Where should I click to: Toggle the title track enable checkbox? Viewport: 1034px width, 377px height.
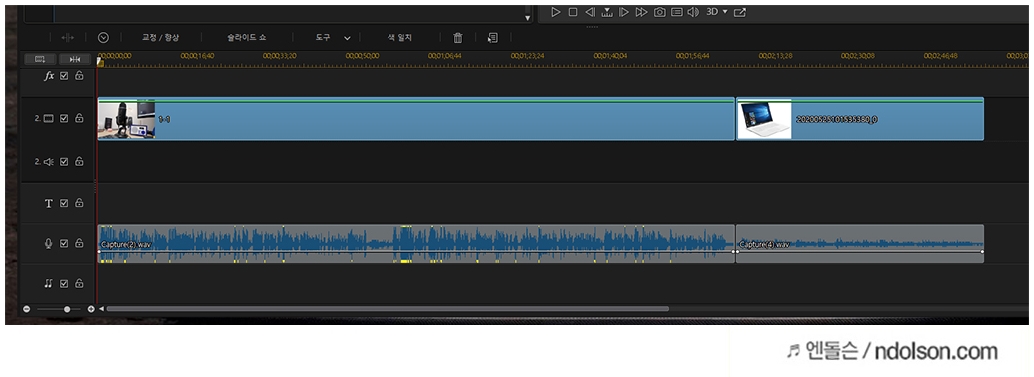point(64,203)
